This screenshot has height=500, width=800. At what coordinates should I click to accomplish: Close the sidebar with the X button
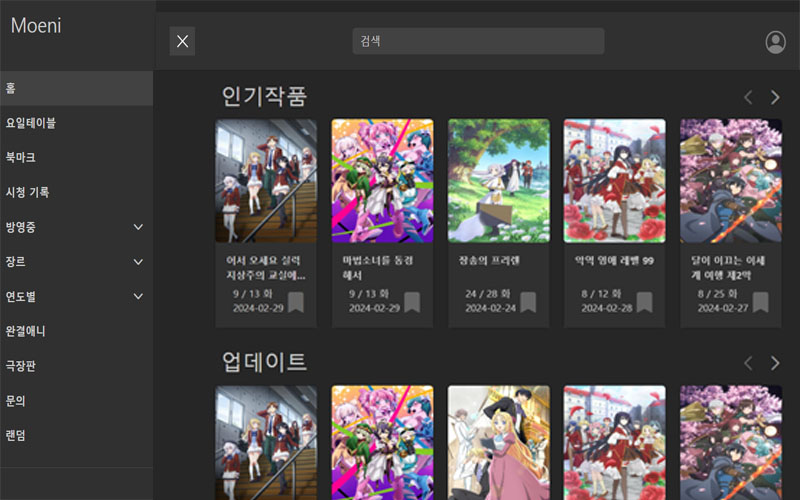[182, 41]
